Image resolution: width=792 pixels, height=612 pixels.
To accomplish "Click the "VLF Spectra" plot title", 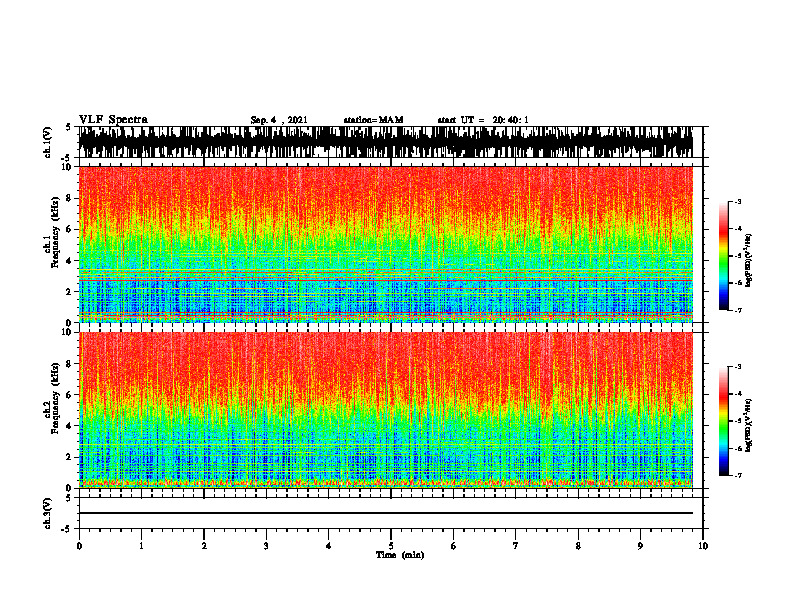I will point(113,120).
